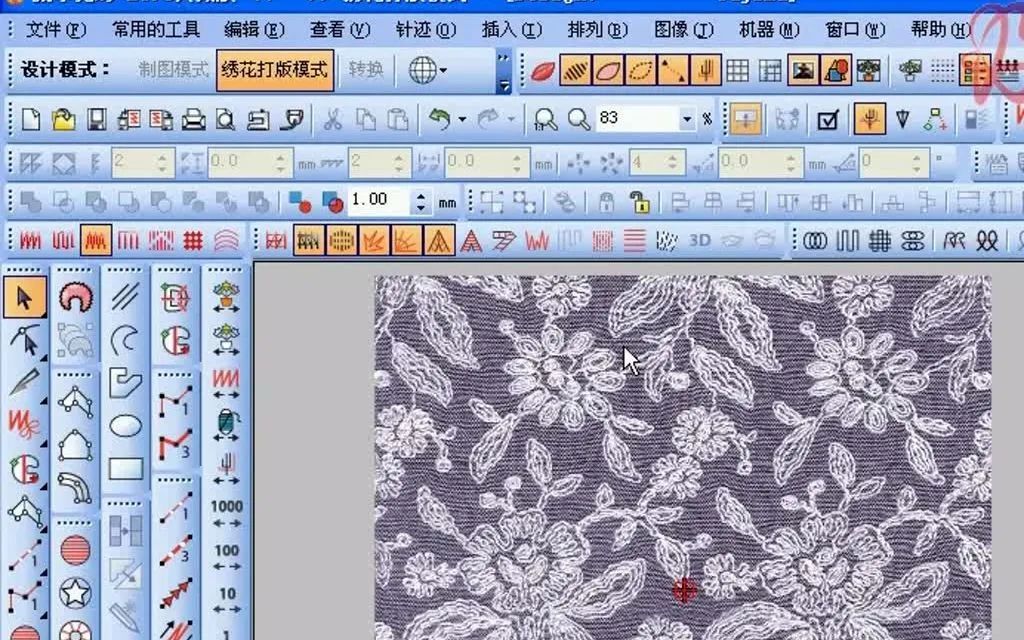Select the three interlocking rings motif icon
The width and height of the screenshot is (1024, 640).
[814, 241]
